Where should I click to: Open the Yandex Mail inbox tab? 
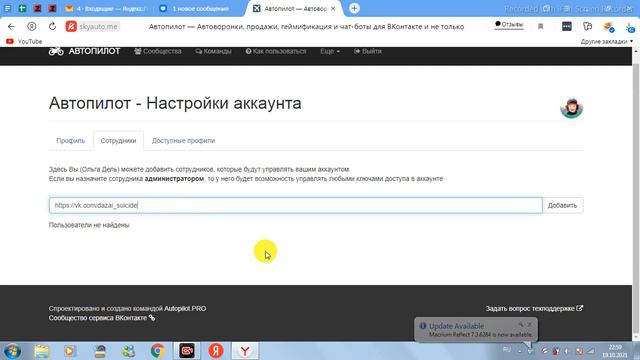[108, 9]
